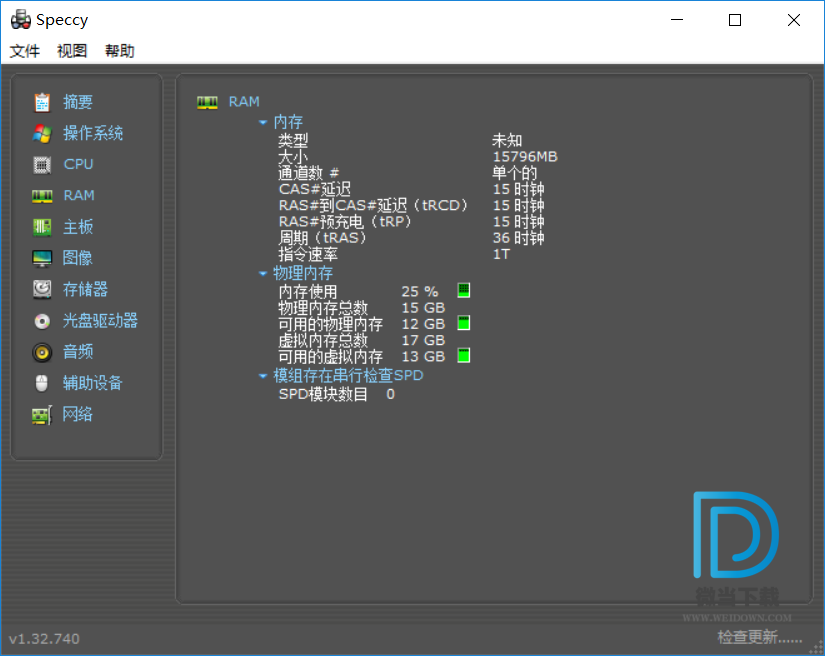This screenshot has height=656, width=825.
Task: Go to the 辅助设备 section
Action: pyautogui.click(x=93, y=383)
